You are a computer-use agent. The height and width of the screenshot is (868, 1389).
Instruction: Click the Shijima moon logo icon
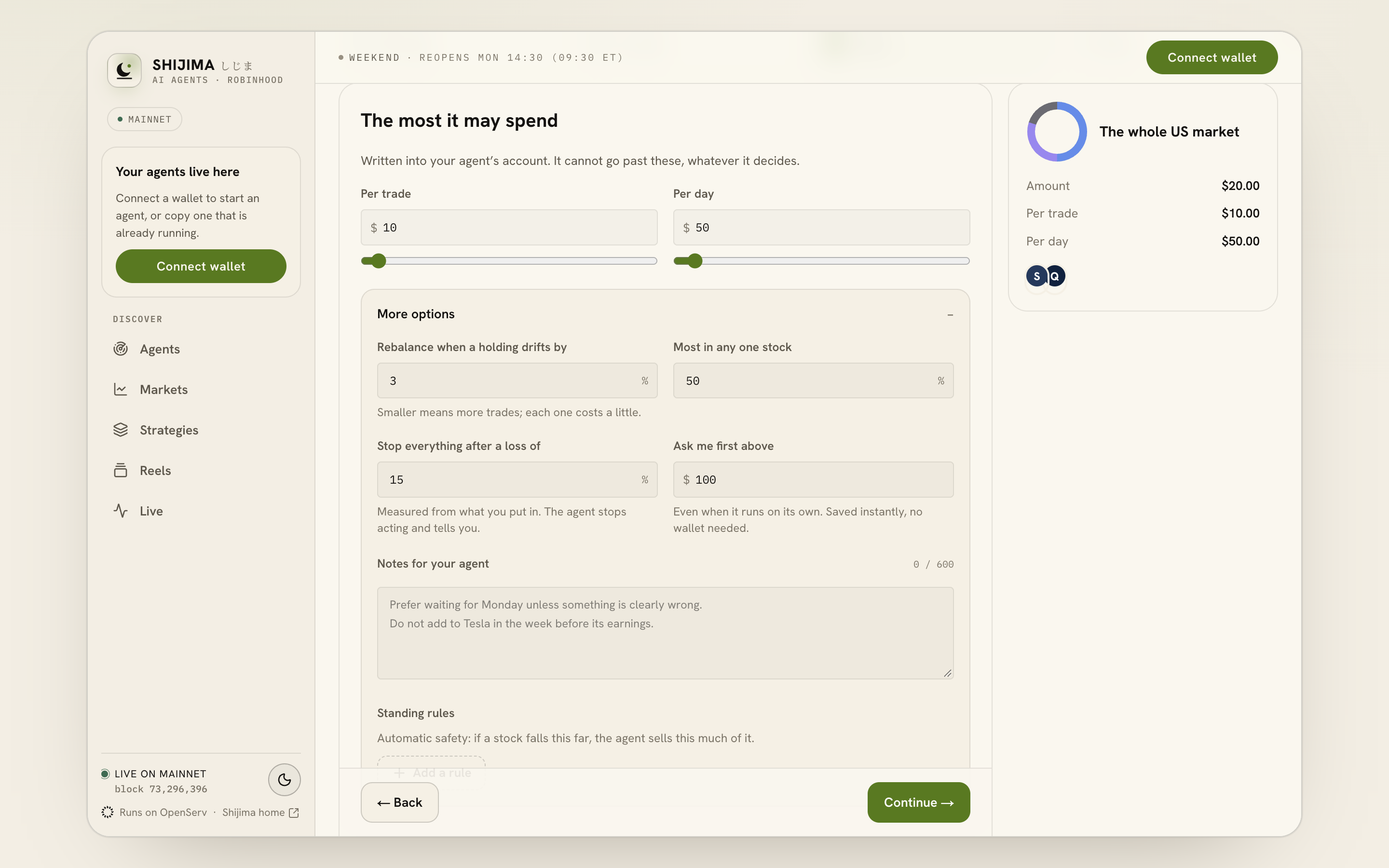coord(124,70)
